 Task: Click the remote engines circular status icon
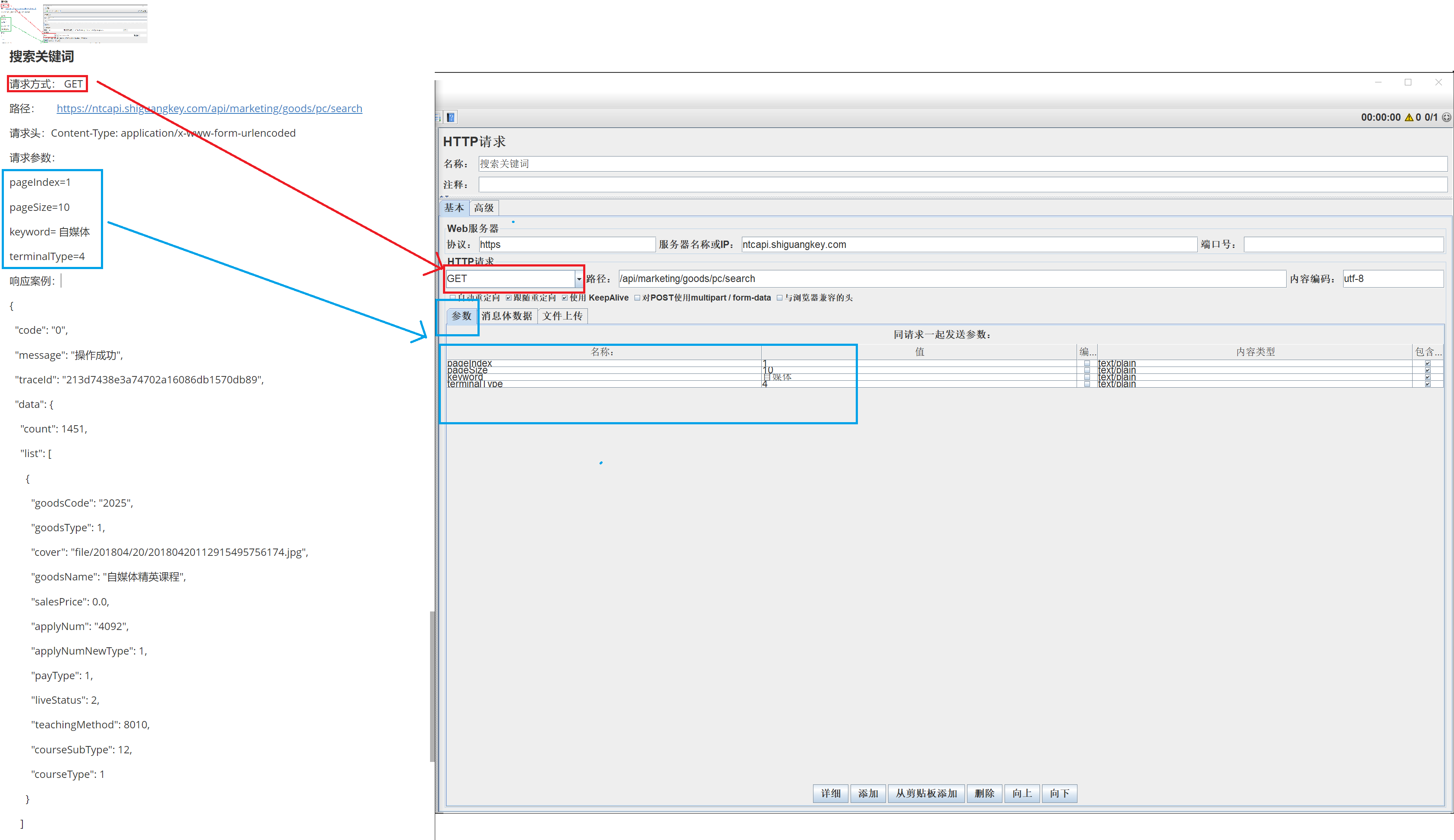point(1447,118)
